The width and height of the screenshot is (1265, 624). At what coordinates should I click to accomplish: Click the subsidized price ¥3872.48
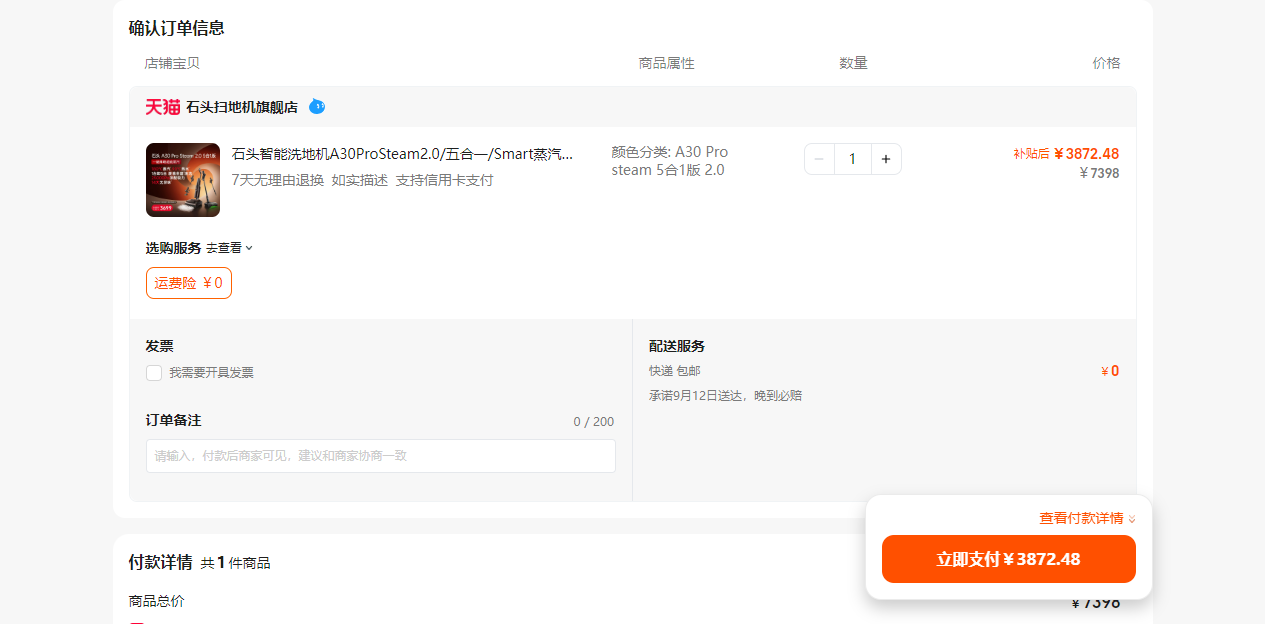(1086, 154)
